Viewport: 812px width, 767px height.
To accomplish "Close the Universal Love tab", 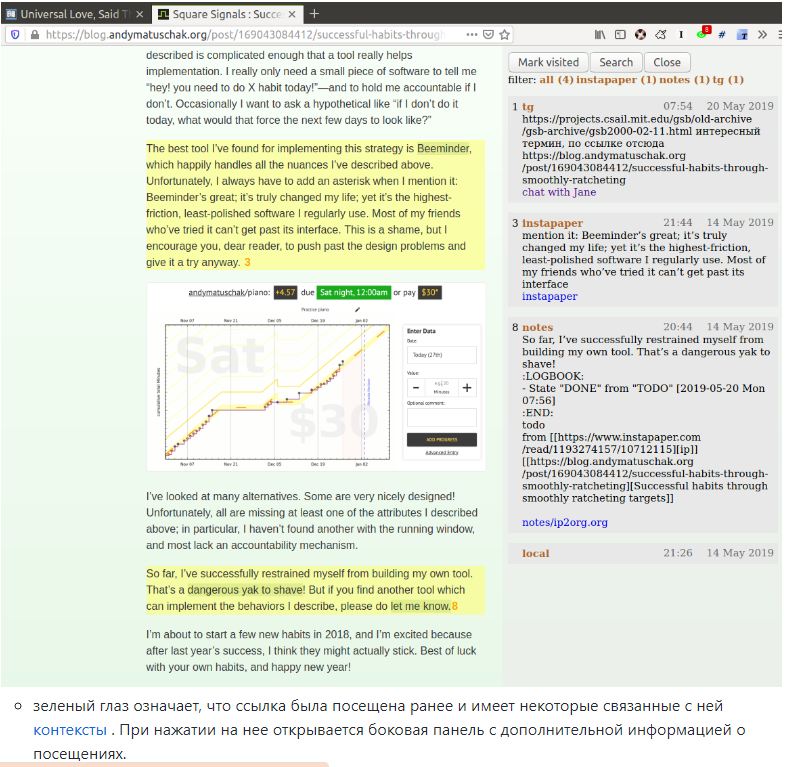I will [x=140, y=14].
